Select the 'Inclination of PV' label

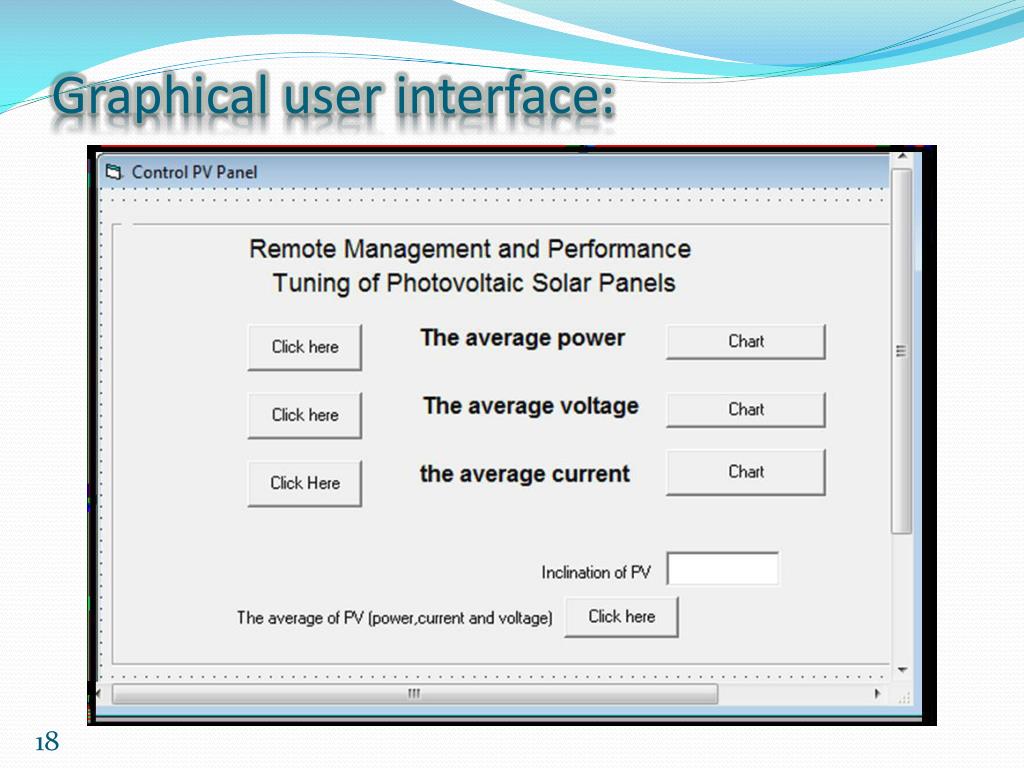596,573
